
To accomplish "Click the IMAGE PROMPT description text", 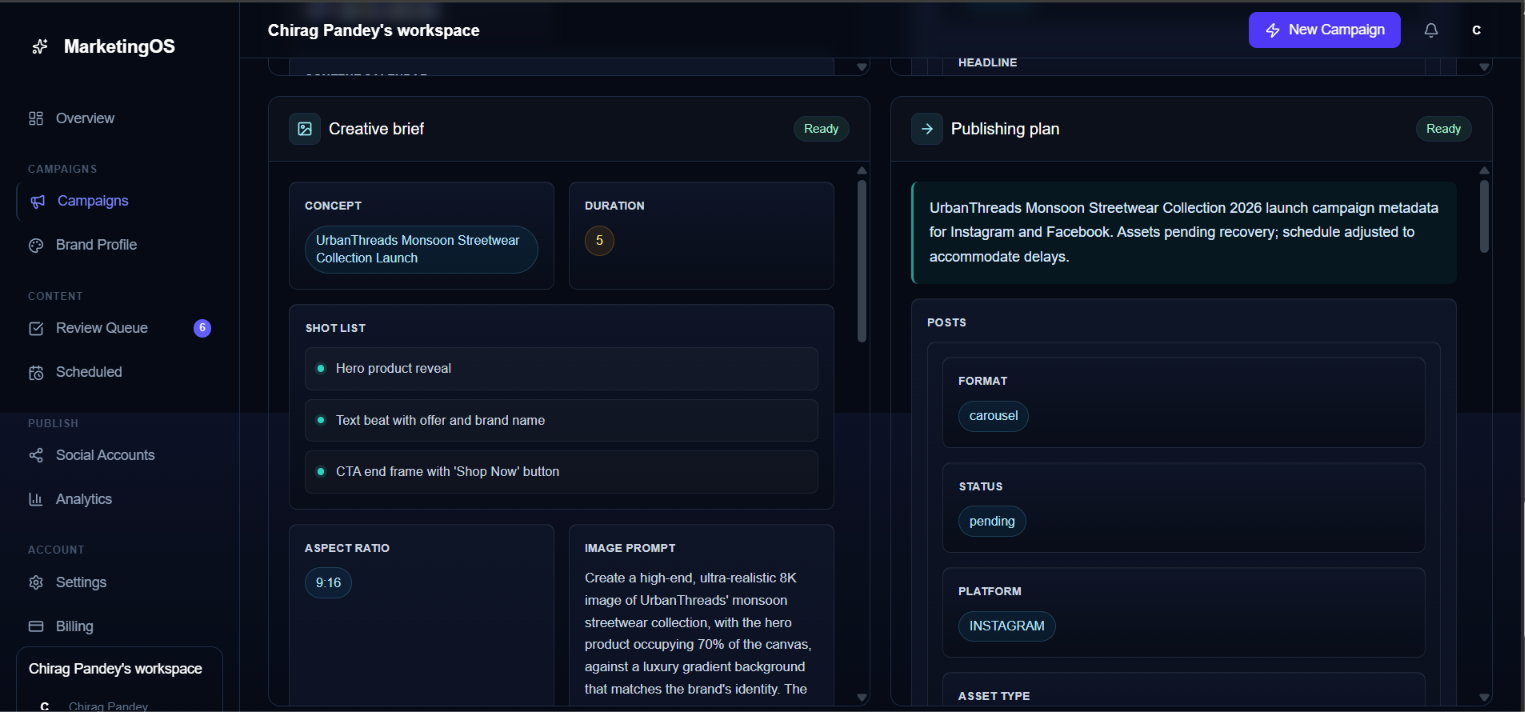I will coord(697,634).
